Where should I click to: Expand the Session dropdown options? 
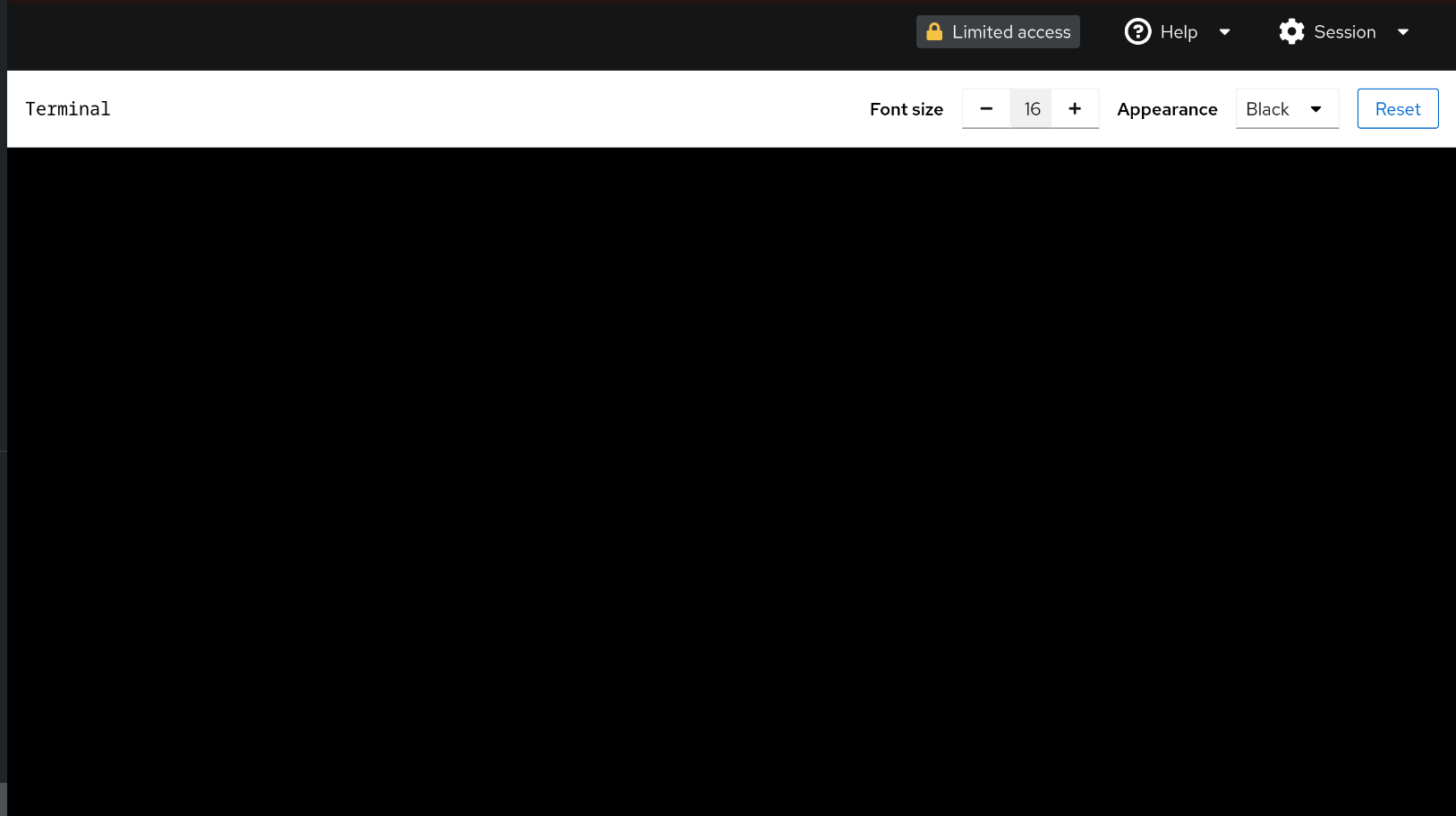point(1342,31)
